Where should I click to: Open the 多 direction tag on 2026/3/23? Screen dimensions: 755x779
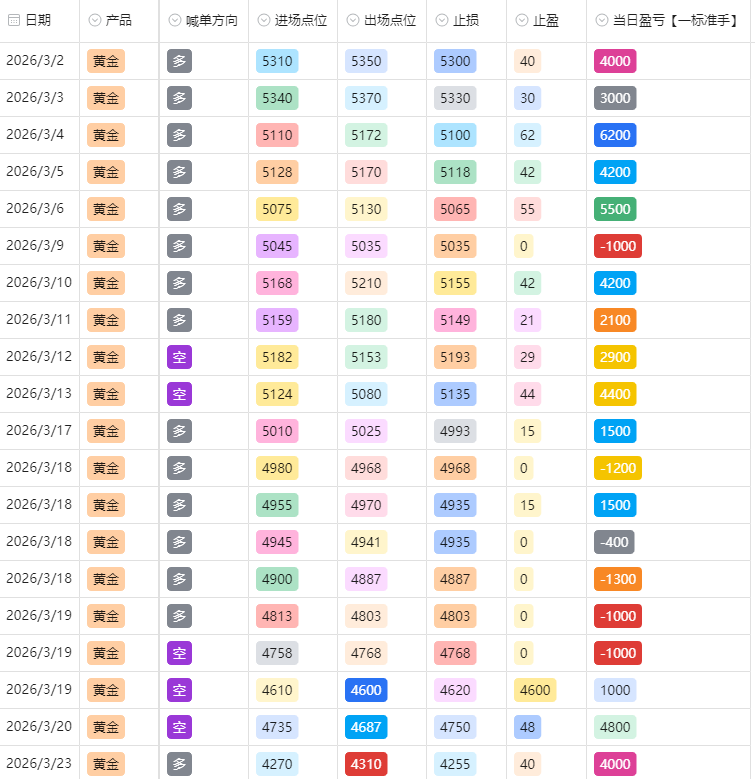tap(179, 764)
